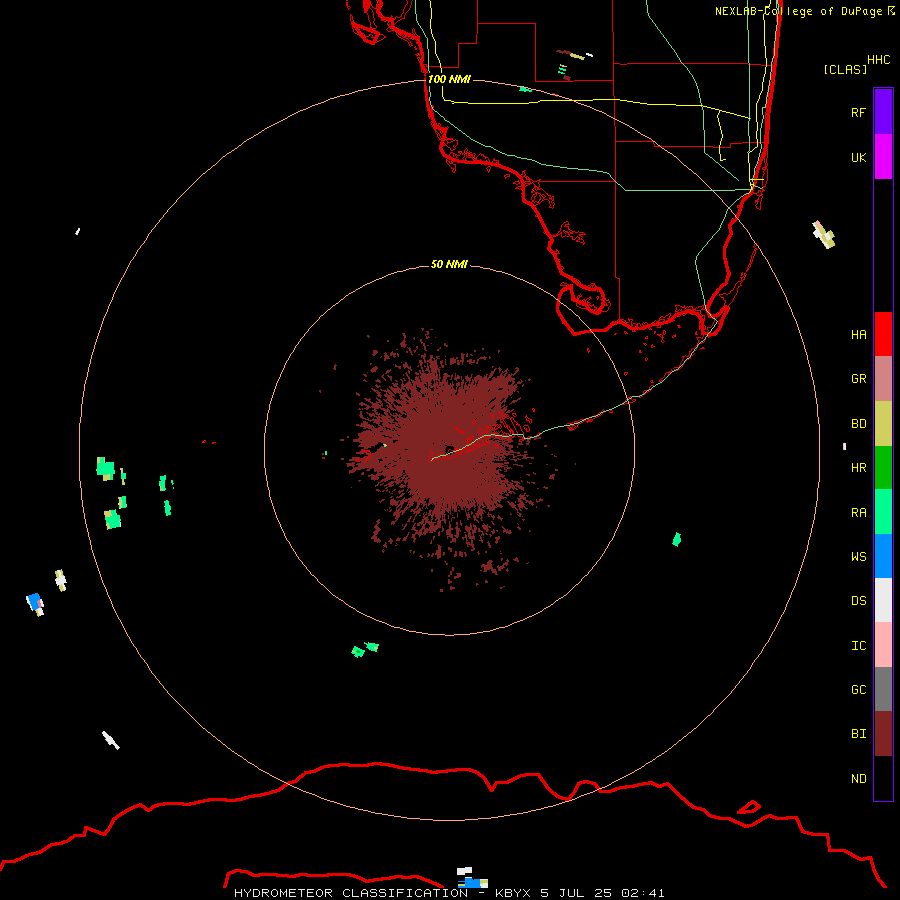Click the 'HYDROMETEOR CLASSIFICATION' title text
This screenshot has width=900, height=900.
click(x=351, y=893)
